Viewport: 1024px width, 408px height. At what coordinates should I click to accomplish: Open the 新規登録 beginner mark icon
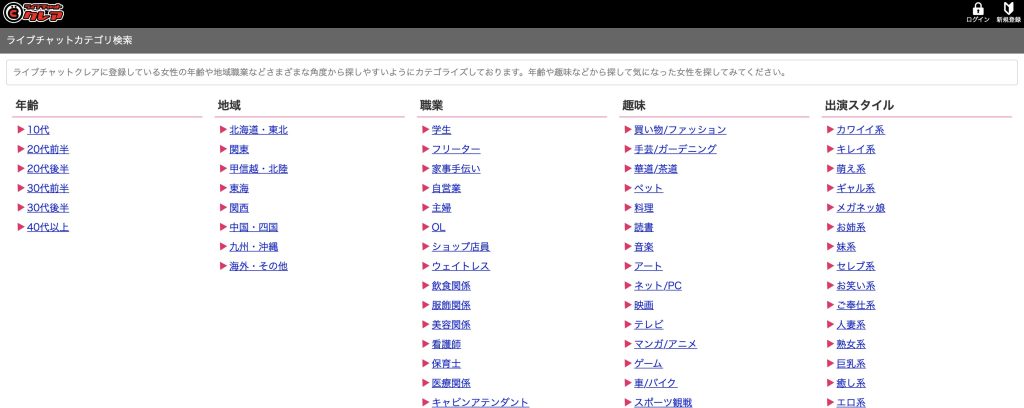pos(1008,12)
